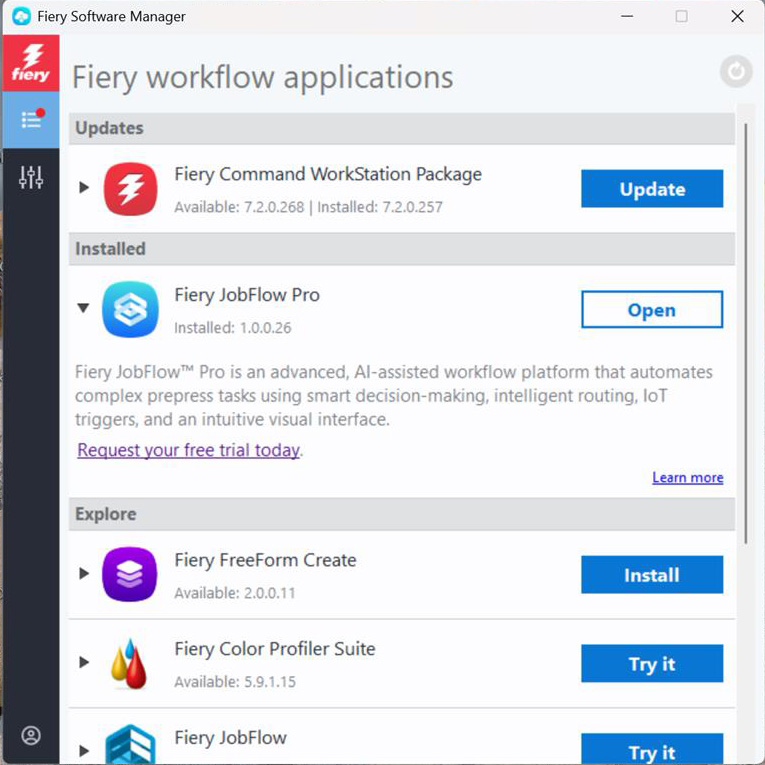Screen dimensions: 765x765
Task: Open the user account icon
Action: (x=31, y=735)
